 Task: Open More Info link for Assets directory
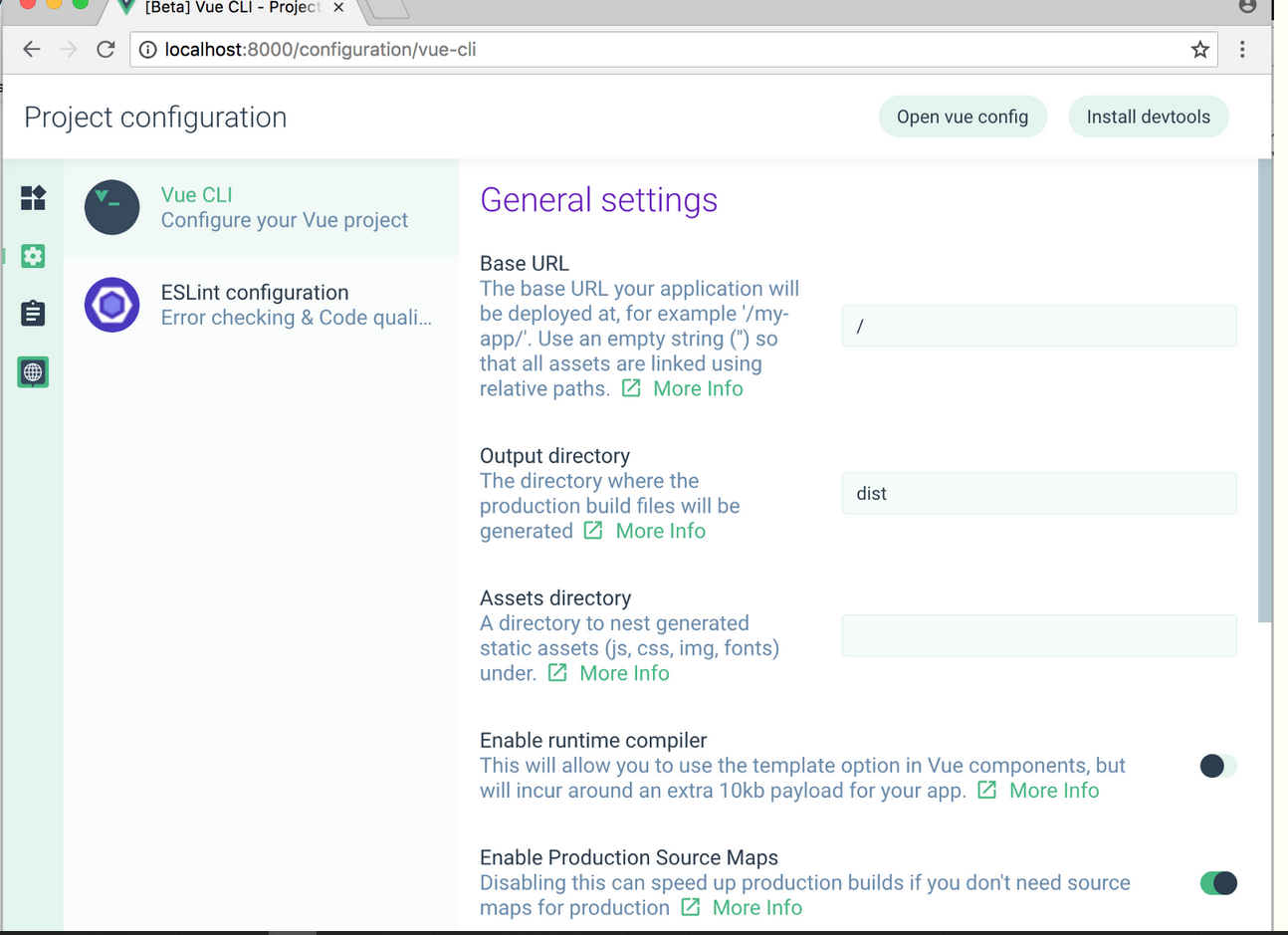click(624, 673)
